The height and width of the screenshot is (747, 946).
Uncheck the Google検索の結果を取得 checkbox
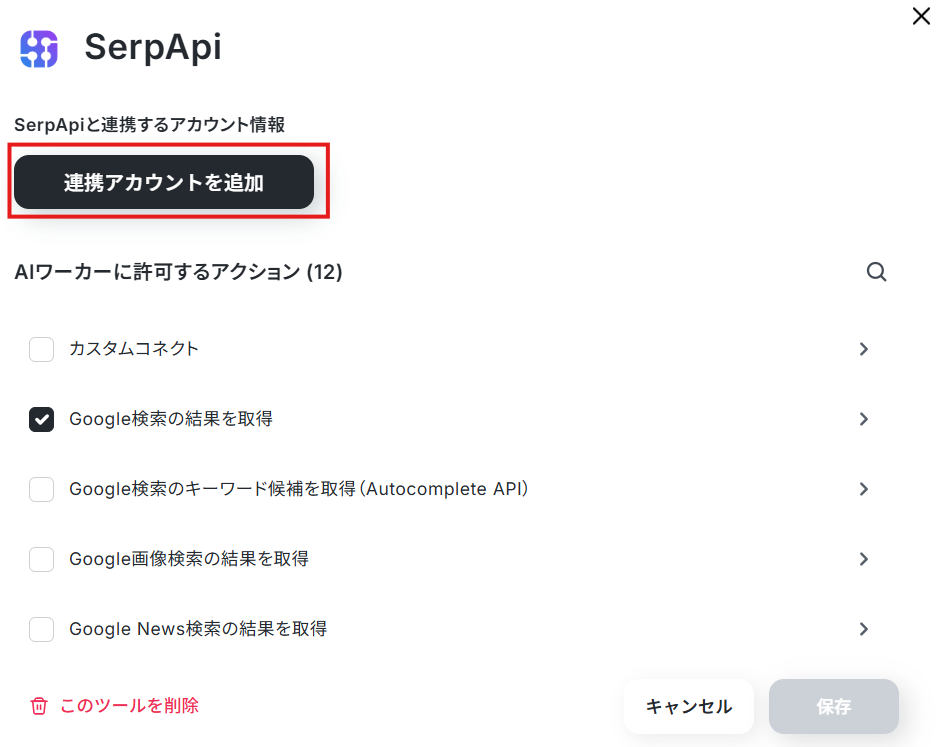click(42, 419)
